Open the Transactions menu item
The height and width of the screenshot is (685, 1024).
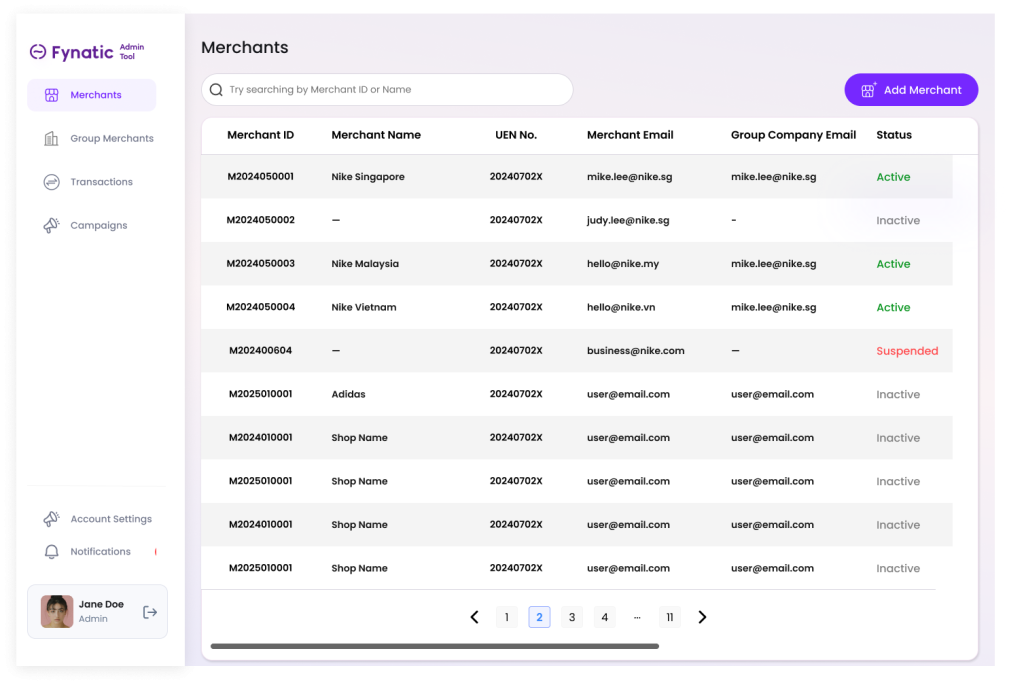click(x=101, y=182)
